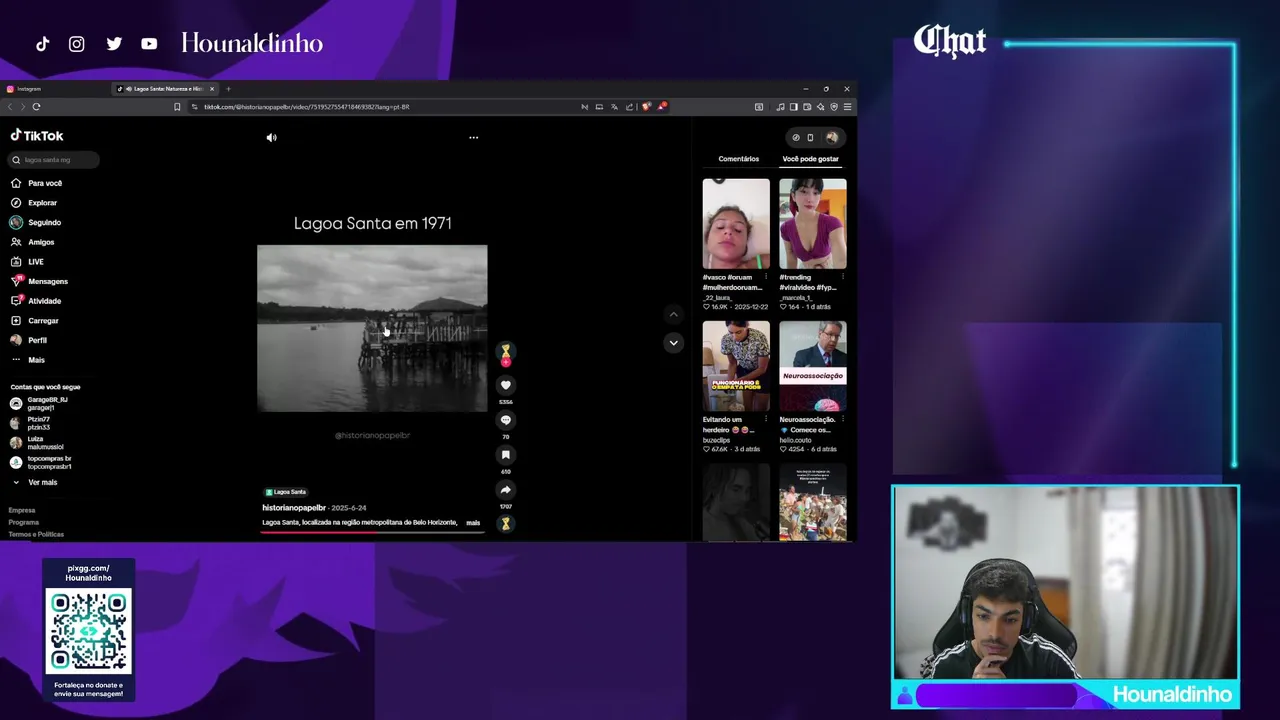The image size is (1280, 720).
Task: Open the overlay Instagram icon
Action: [76, 44]
